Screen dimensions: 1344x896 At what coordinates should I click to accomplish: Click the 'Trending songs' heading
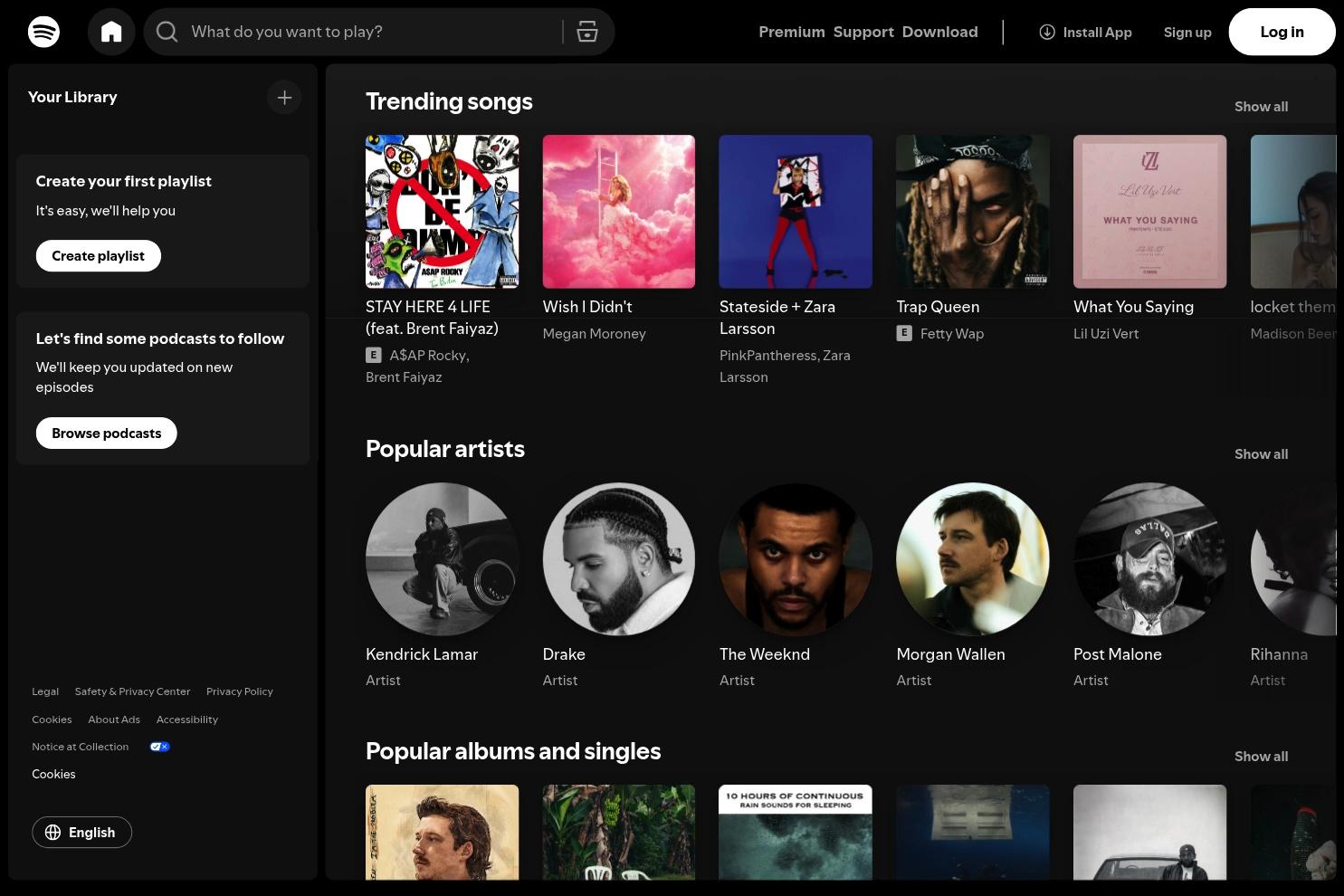[x=449, y=101]
